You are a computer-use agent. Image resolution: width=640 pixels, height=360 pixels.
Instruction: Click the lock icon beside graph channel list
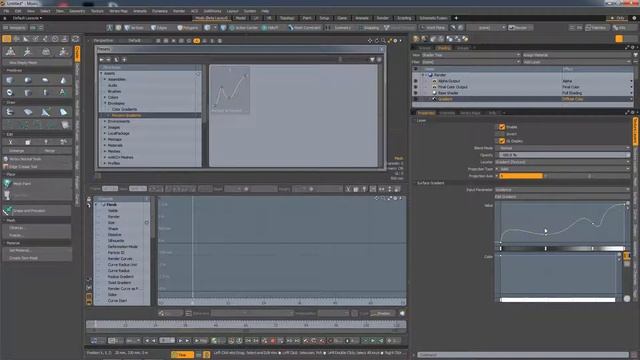point(89,199)
